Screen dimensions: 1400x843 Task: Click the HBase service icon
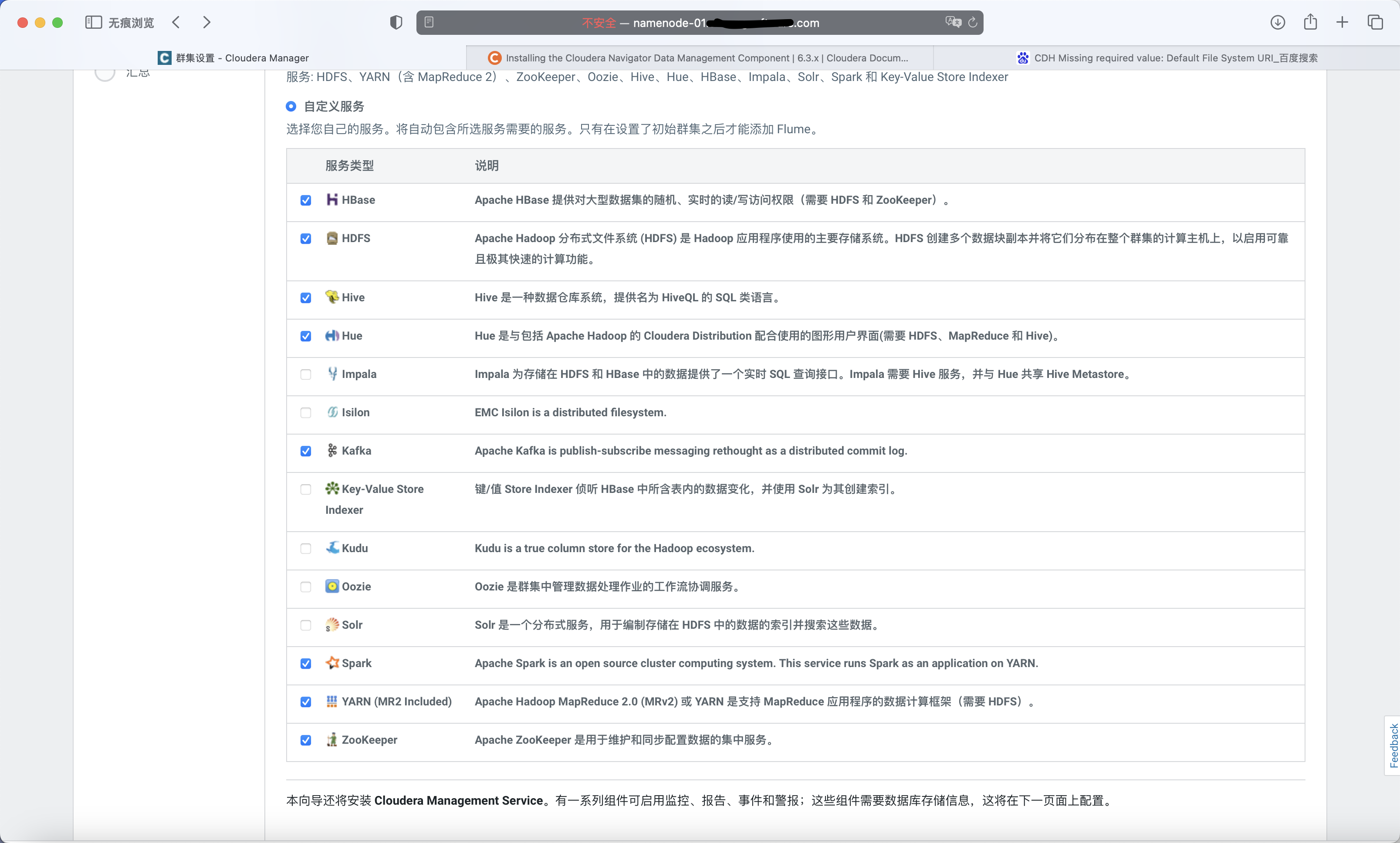point(332,199)
